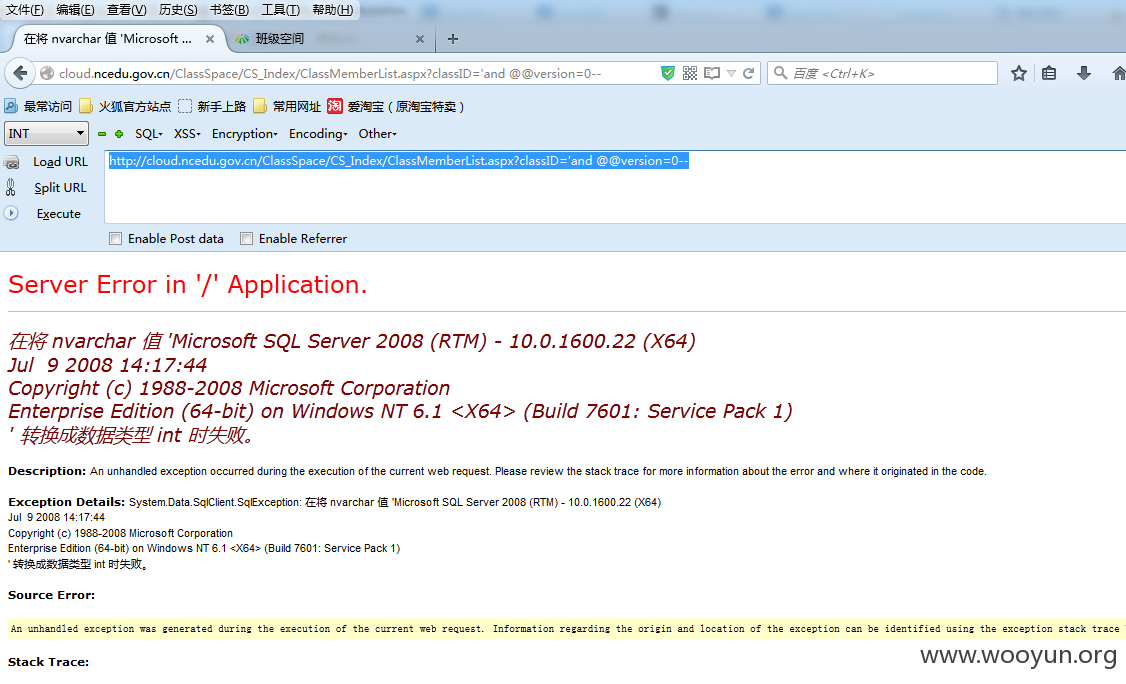Close the 在将 nvarchar 值 tab
This screenshot has width=1126, height=684.
click(210, 39)
